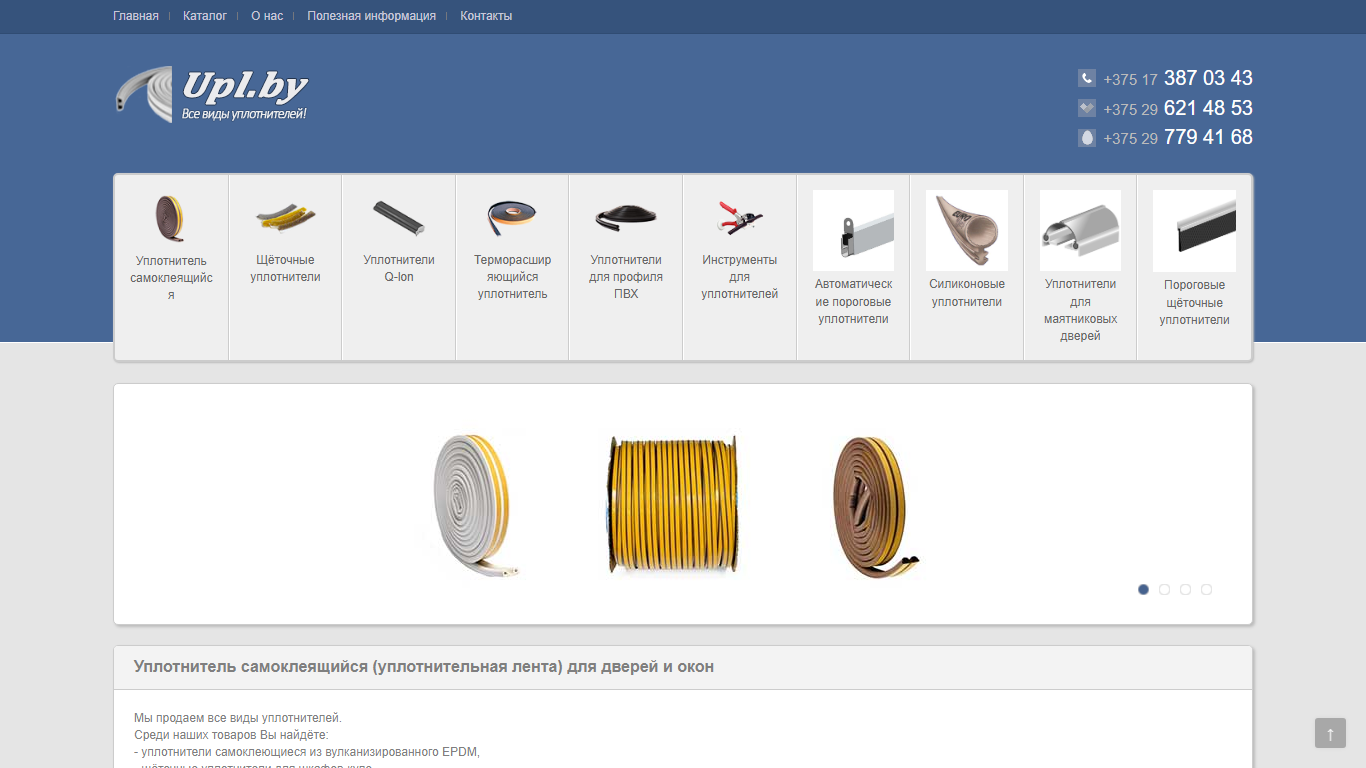Click the Upl.by site logo
1366x768 pixels.
211,94
